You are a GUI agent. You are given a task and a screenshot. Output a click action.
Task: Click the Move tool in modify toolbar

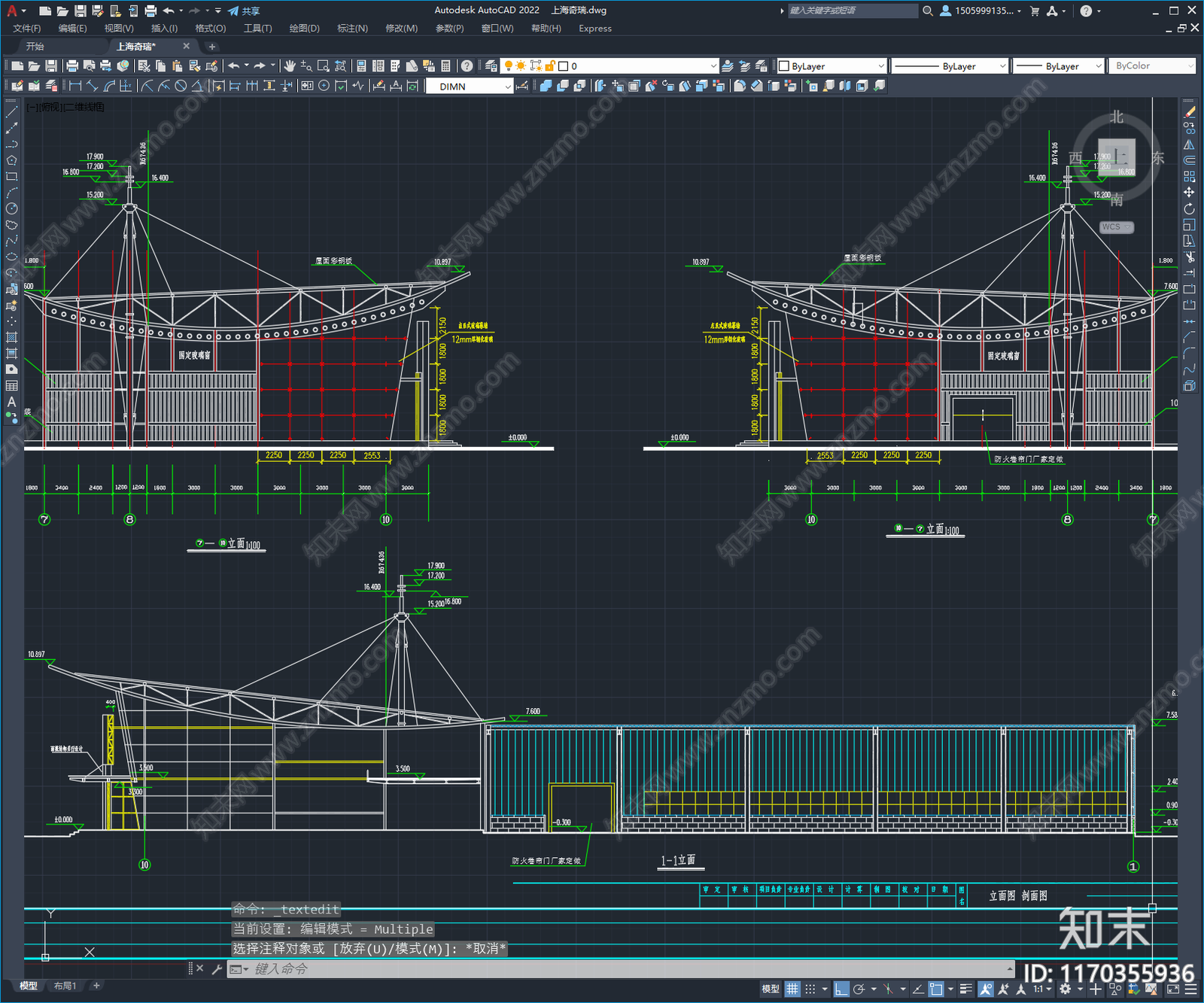pos(1190,193)
